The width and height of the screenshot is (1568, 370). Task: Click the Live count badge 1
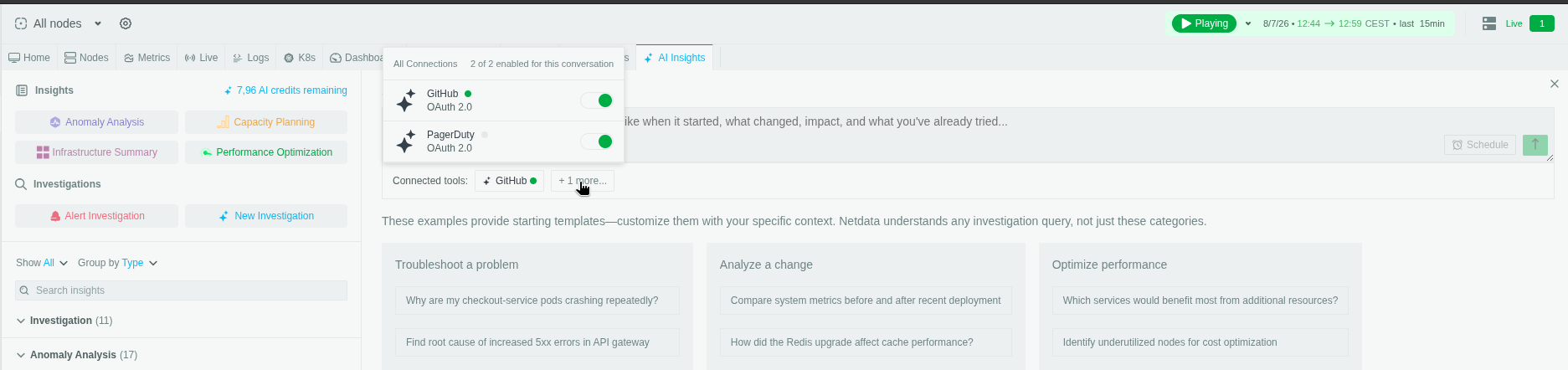pos(1541,23)
